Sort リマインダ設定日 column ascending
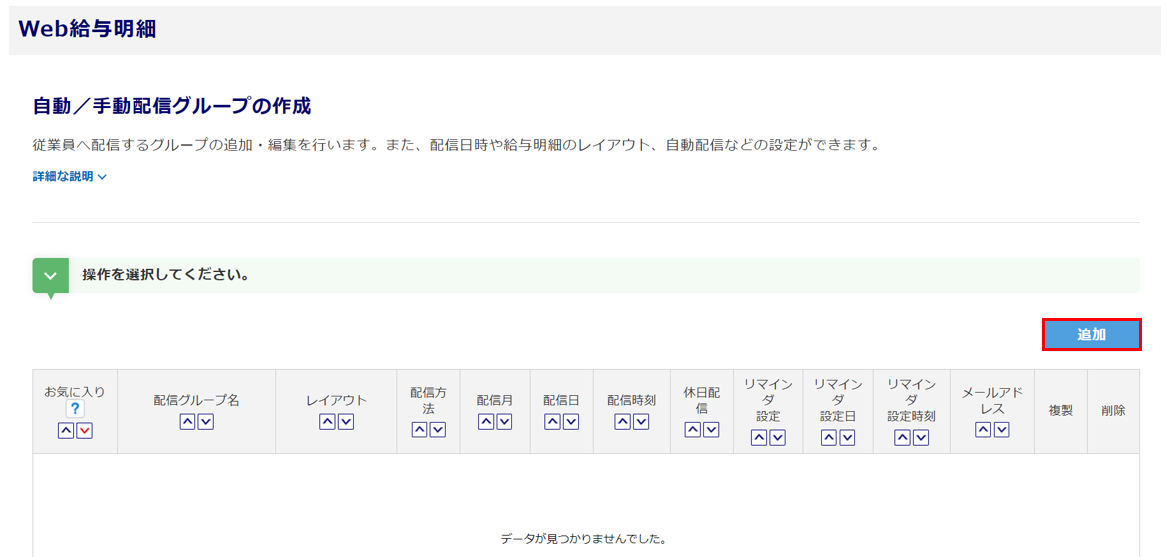1170x557 pixels. point(829,438)
